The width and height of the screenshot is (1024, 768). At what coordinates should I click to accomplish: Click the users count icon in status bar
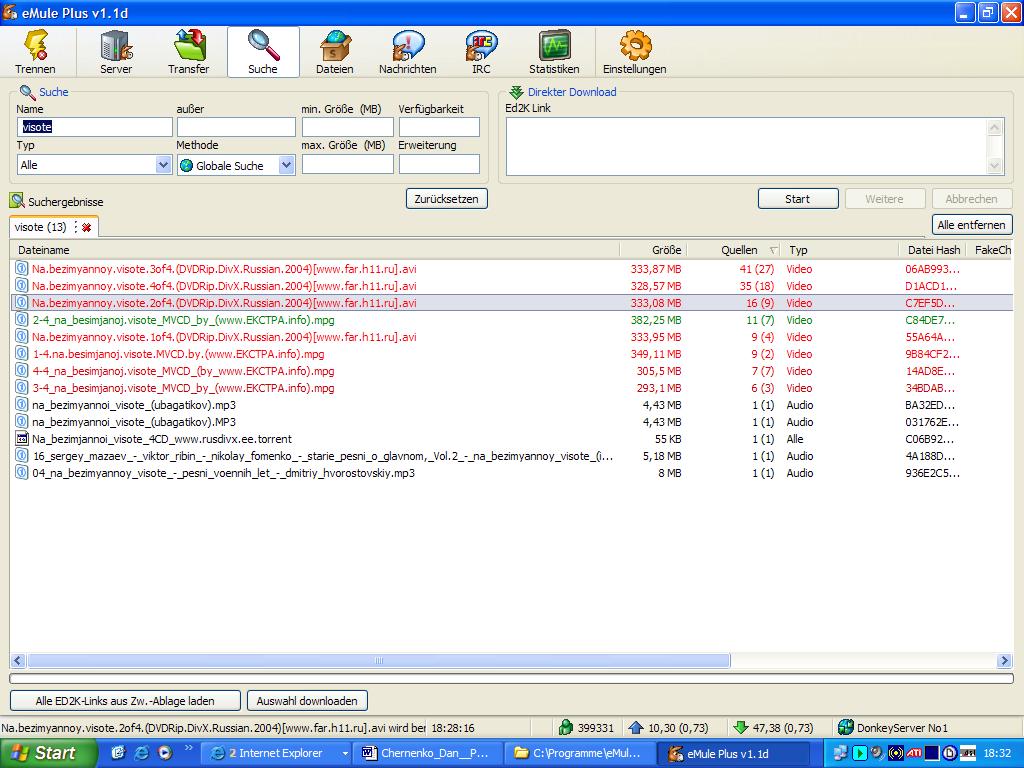(x=566, y=727)
